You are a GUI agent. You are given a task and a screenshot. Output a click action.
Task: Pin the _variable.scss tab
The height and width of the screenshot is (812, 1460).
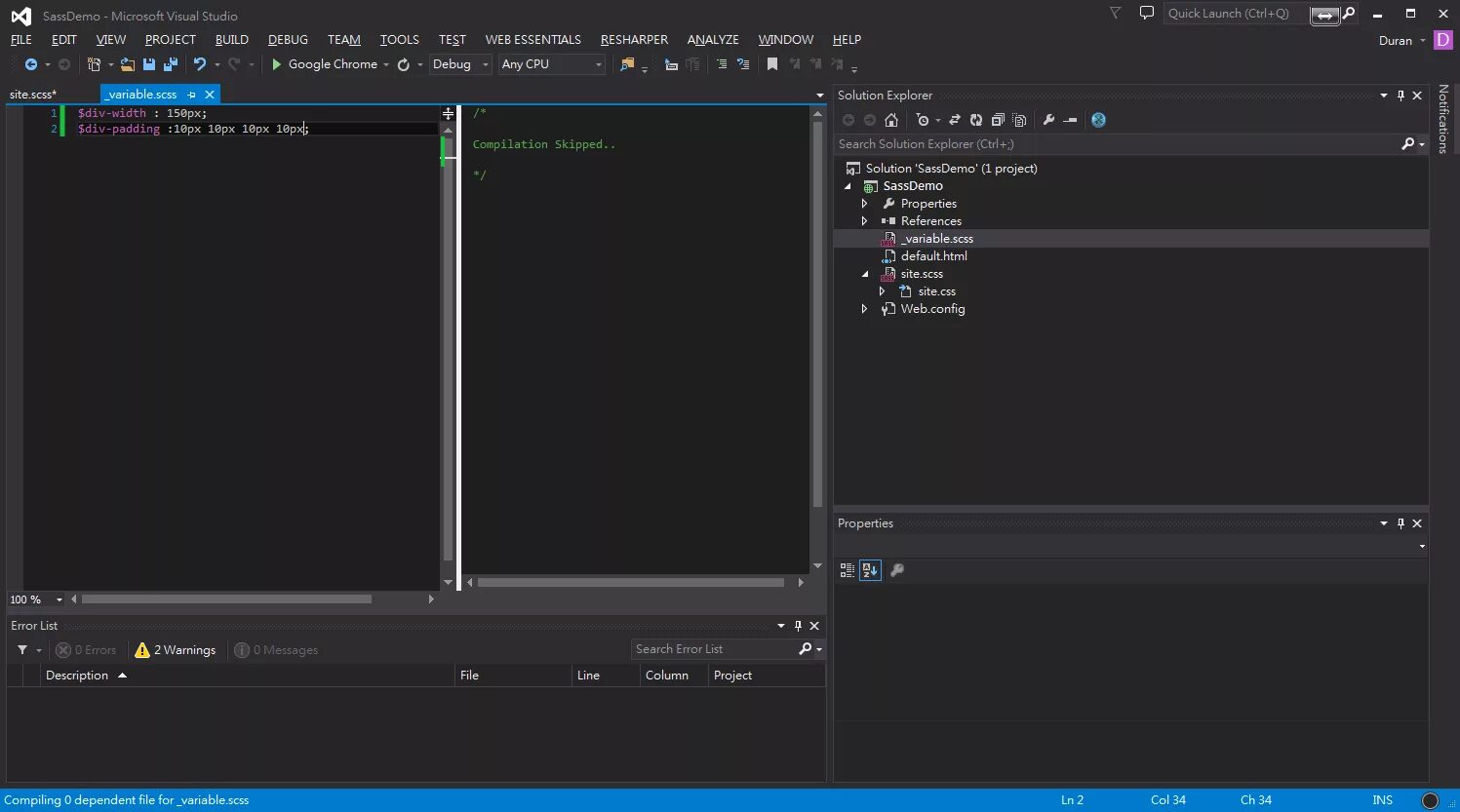(192, 95)
